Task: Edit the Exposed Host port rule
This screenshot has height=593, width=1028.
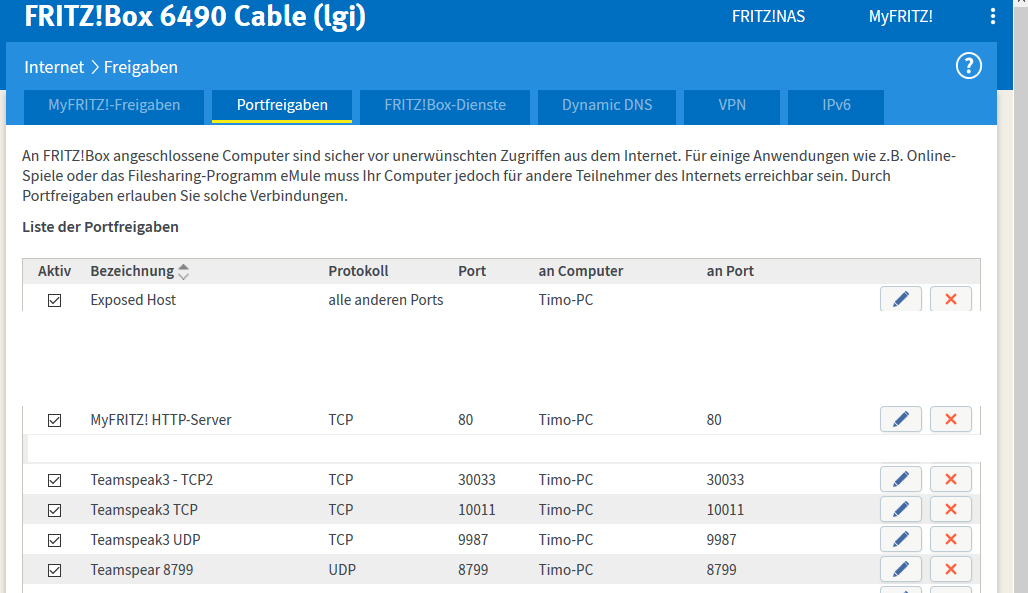Action: tap(900, 299)
